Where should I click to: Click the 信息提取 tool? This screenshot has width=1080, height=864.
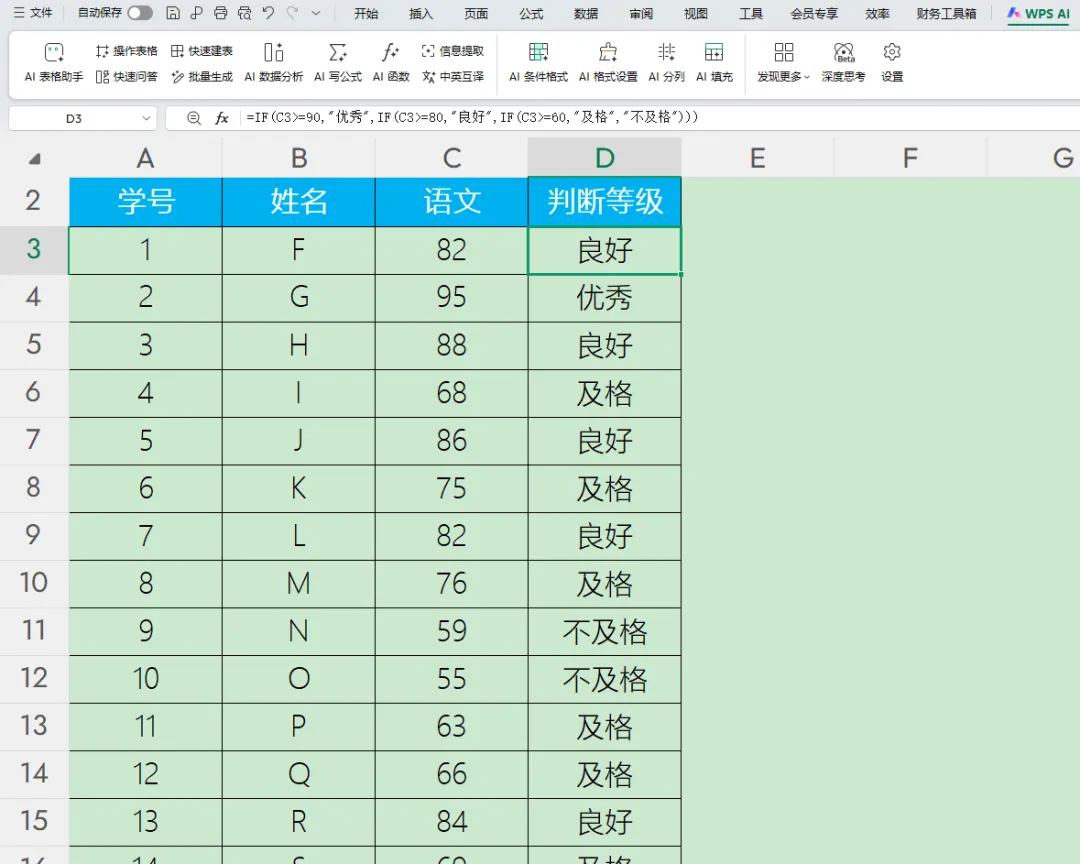453,51
